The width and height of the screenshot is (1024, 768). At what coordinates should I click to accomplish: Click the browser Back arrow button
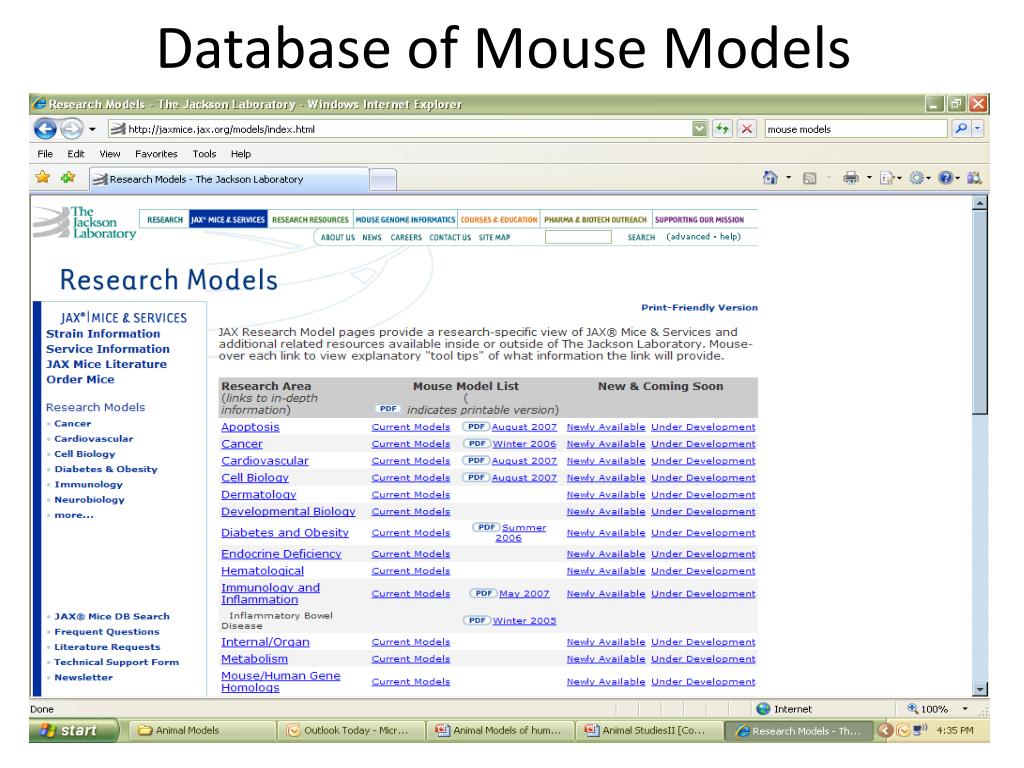46,129
